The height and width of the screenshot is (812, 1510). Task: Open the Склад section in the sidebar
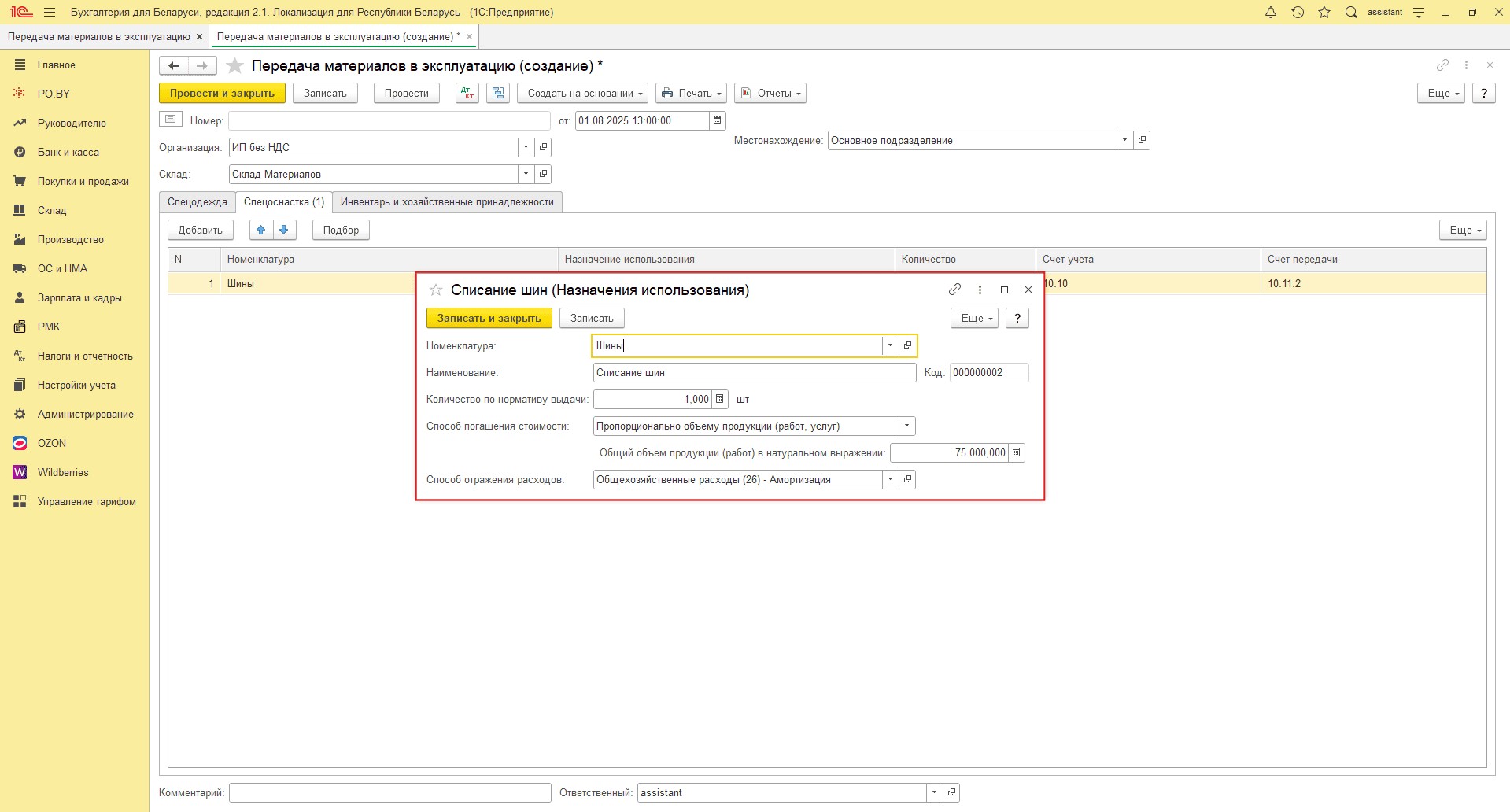pos(52,210)
